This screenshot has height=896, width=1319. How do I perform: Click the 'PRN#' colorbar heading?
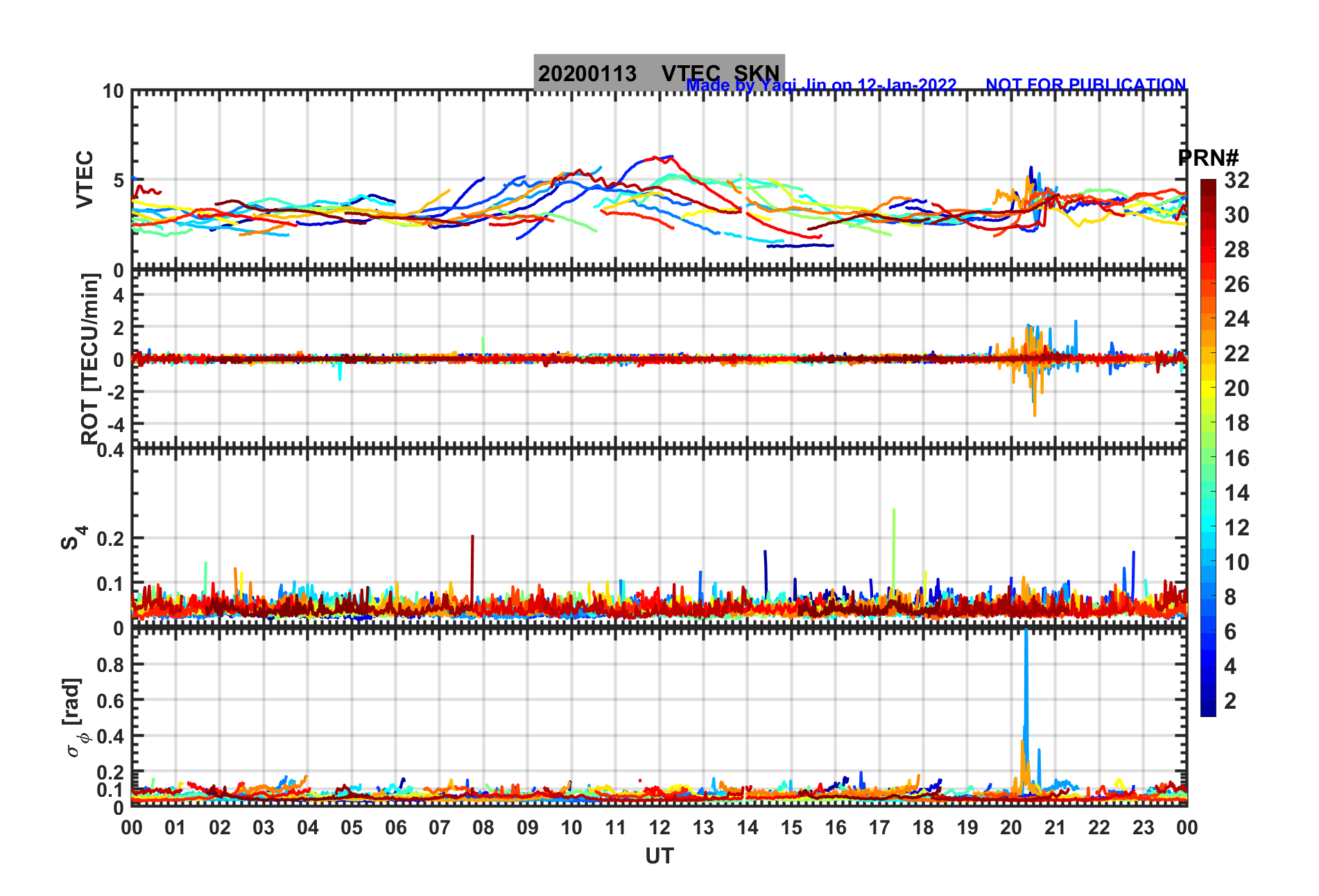pos(1208,158)
